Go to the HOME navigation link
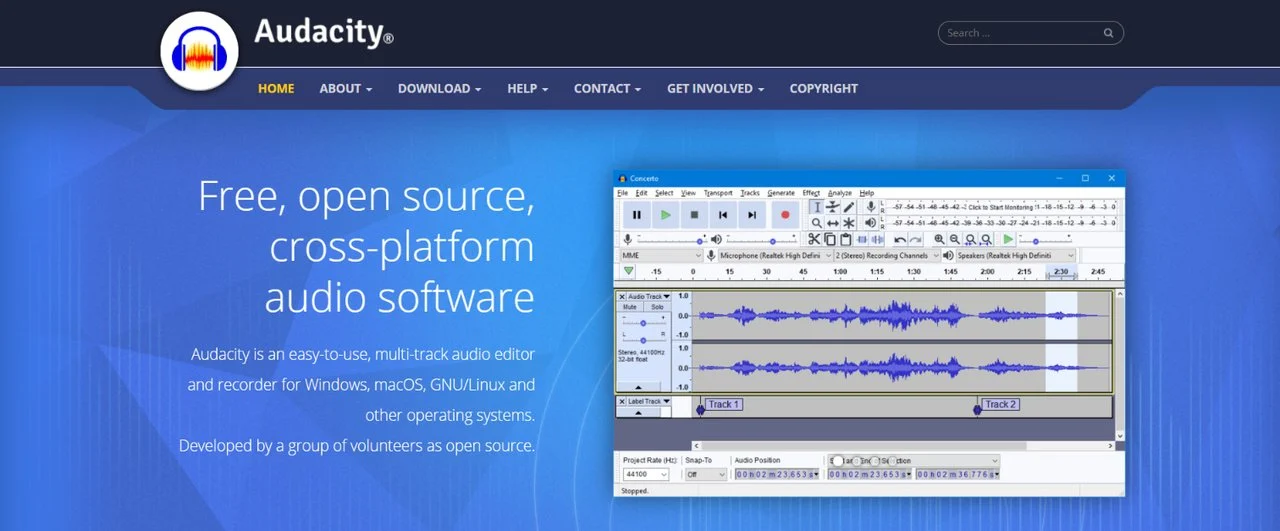1280x531 pixels. 276,88
